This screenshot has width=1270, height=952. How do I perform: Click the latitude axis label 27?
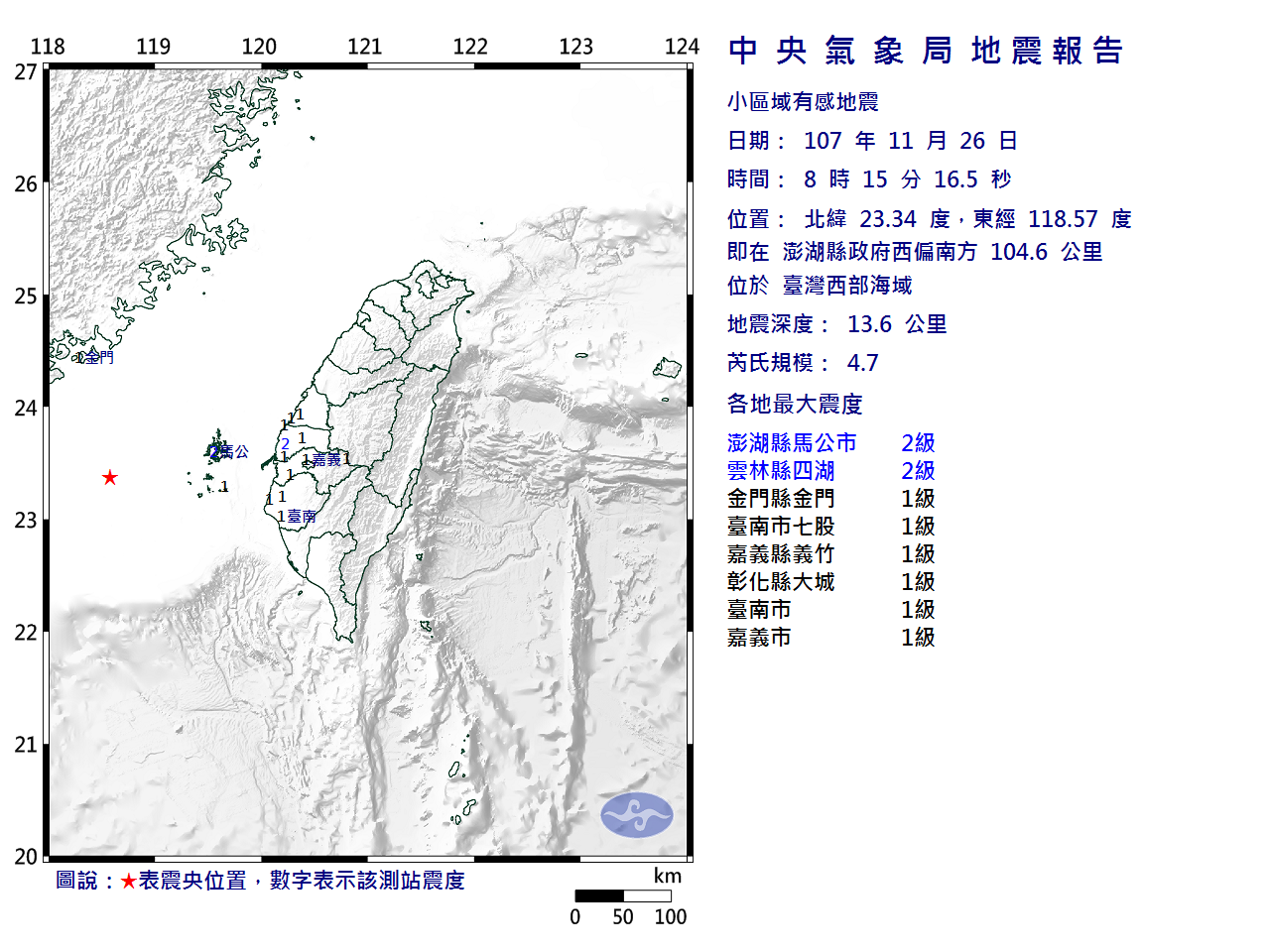[26, 72]
